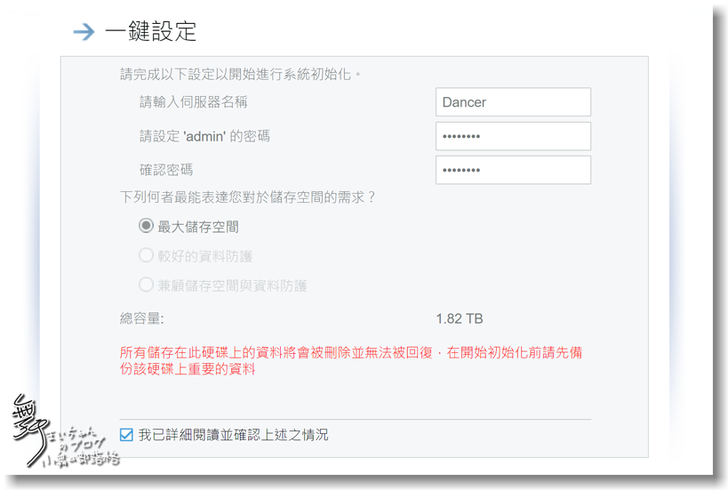Click the 請完成以下設定 instruction line
This screenshot has height=490, width=728.
240,74
